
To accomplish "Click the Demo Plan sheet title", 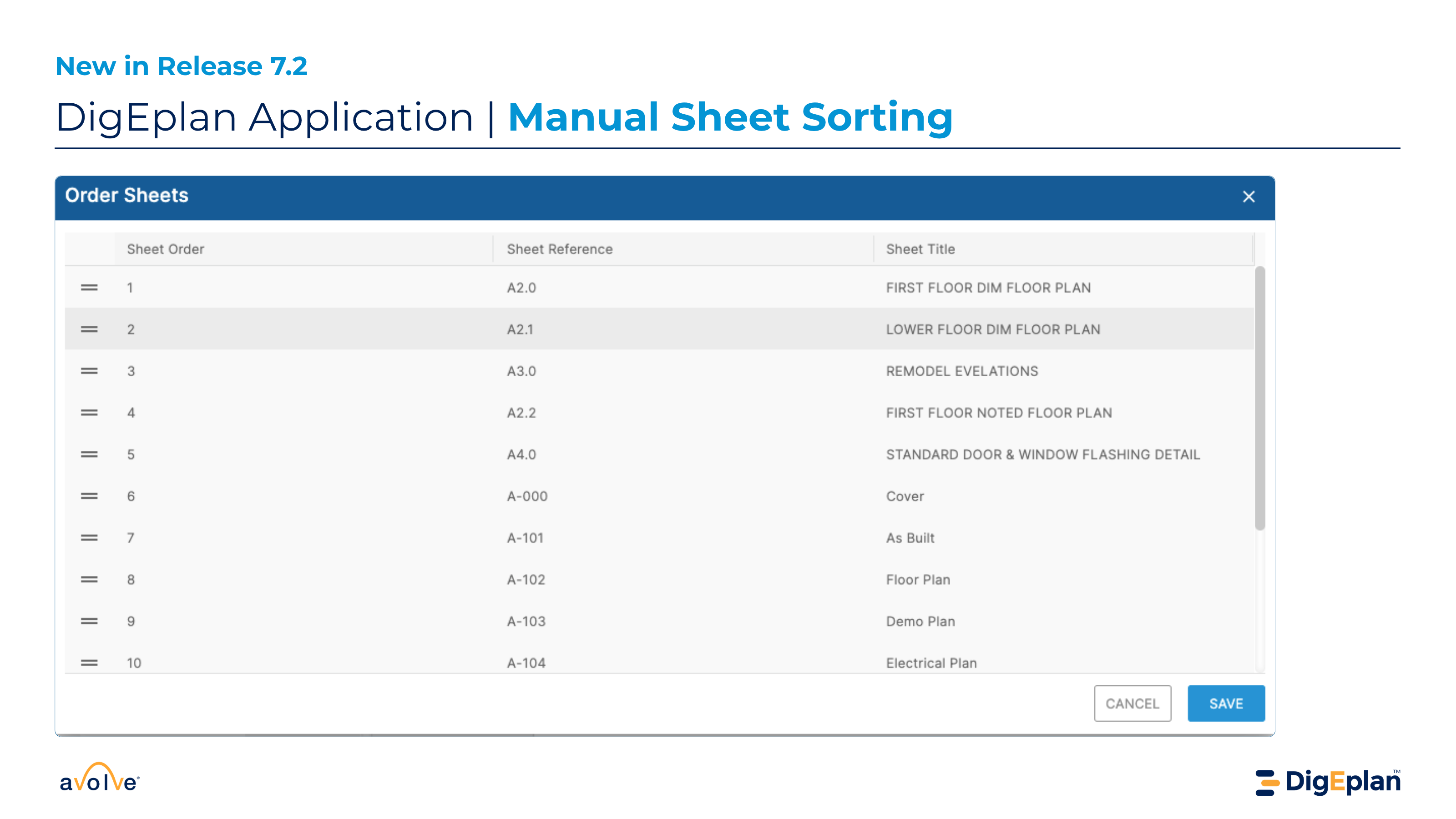I will pos(920,622).
